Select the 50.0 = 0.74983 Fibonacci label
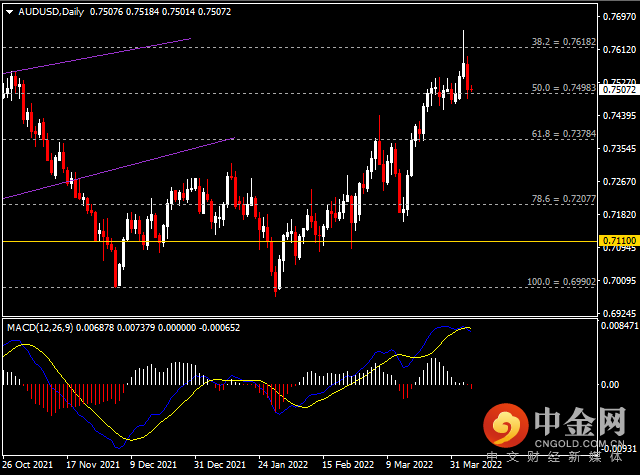The image size is (640, 475). coord(564,88)
